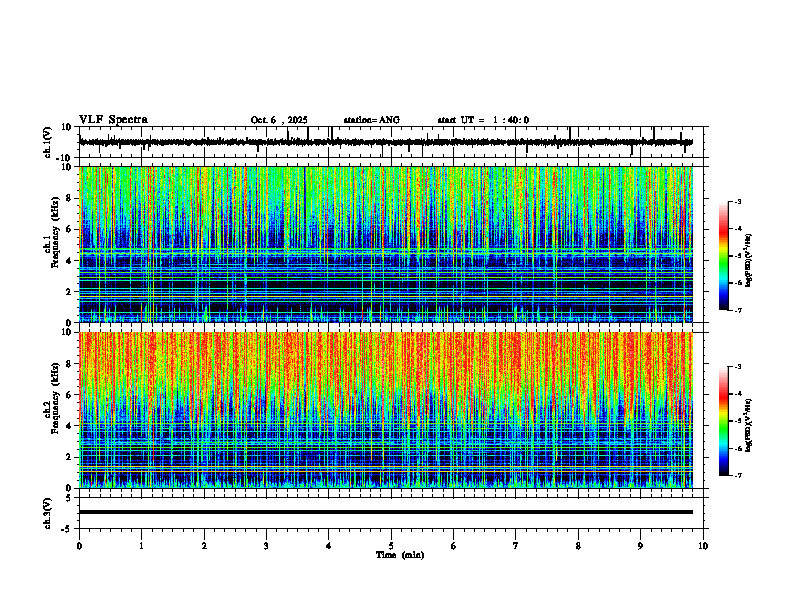This screenshot has width=792, height=612.
Task: Click the ch.1 voltage waveform trace
Action: click(x=385, y=142)
